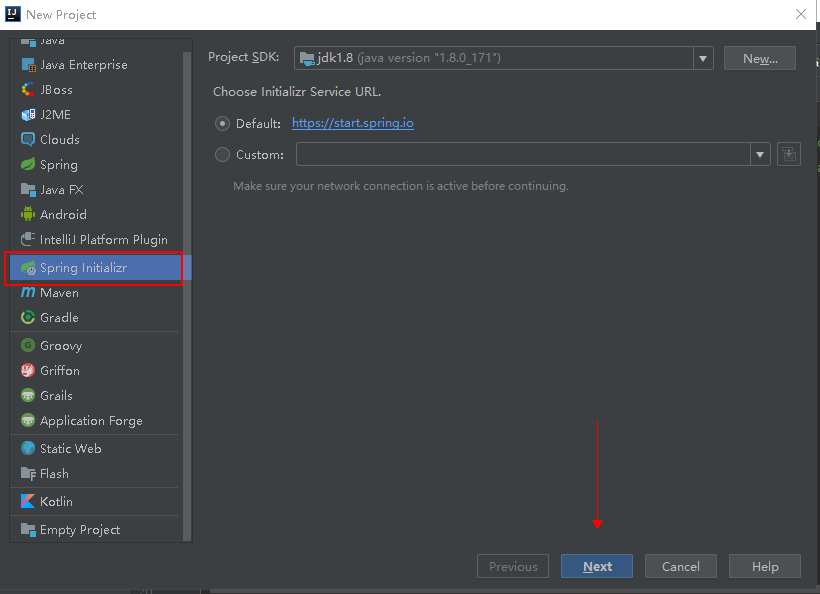Select Kotlin project type
This screenshot has width=820, height=594.
(96, 501)
